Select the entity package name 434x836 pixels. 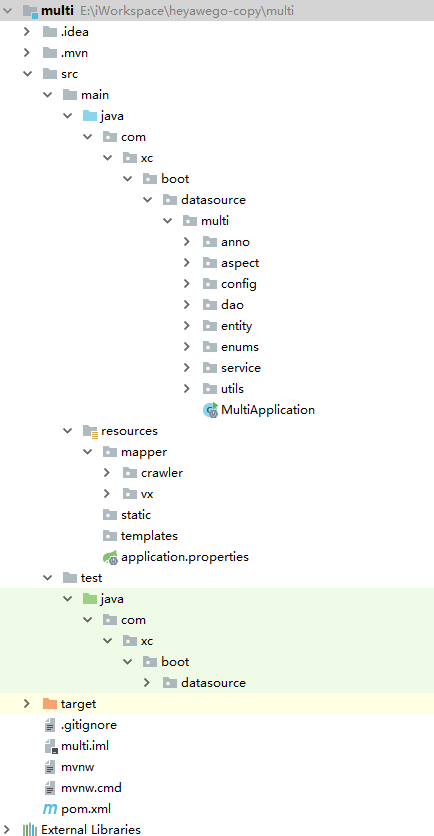[237, 326]
